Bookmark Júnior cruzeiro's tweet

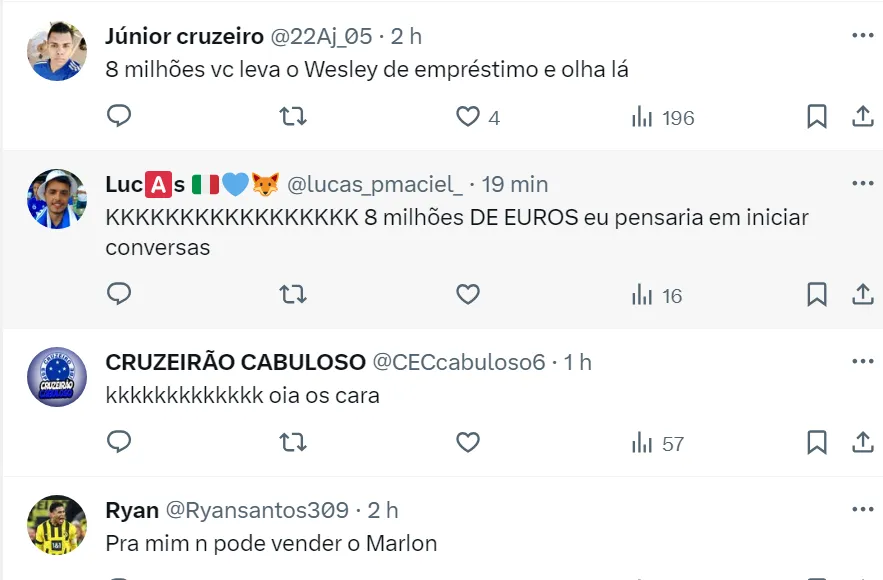point(816,117)
